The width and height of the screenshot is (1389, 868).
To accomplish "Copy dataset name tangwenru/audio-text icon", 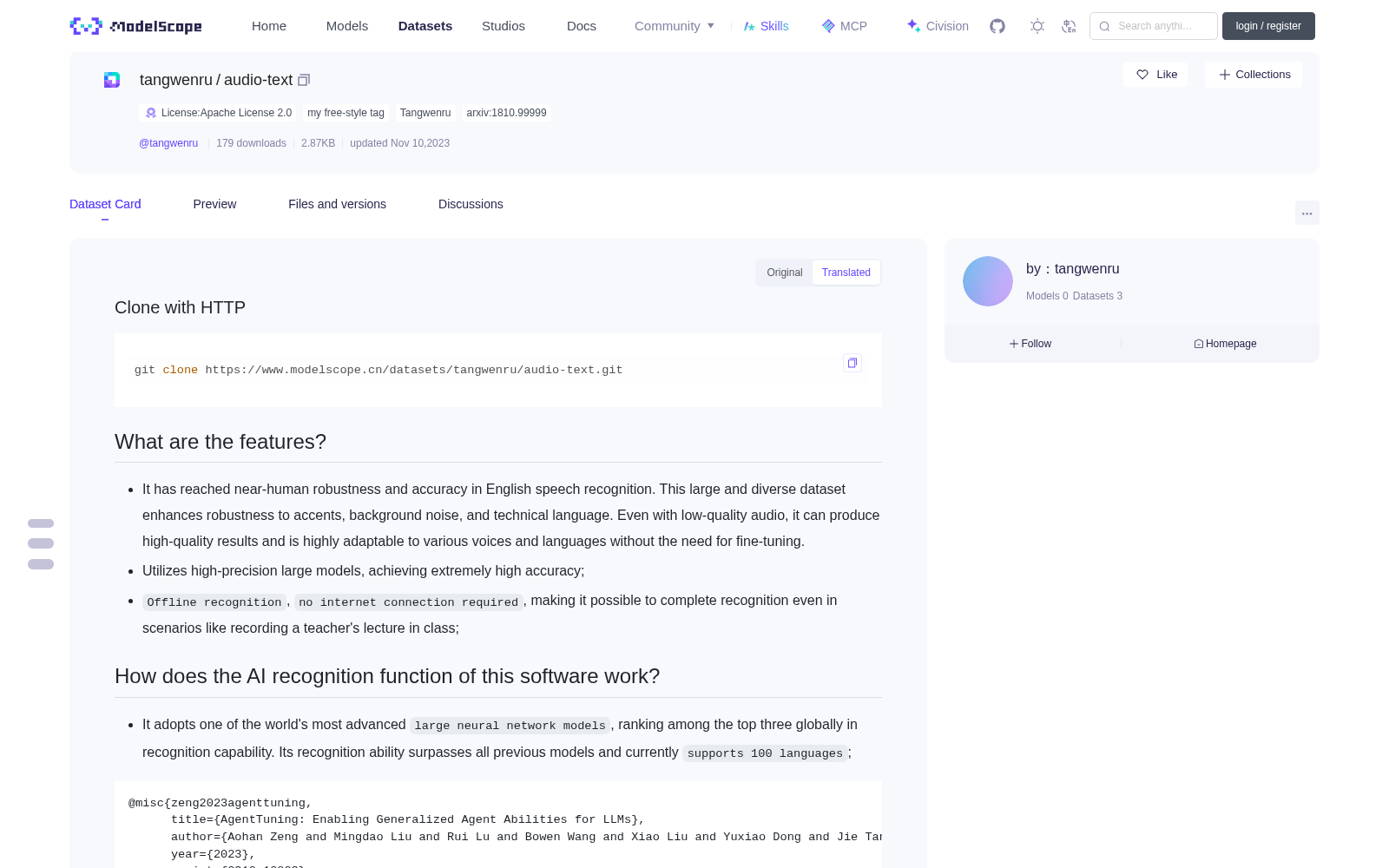I will [304, 80].
